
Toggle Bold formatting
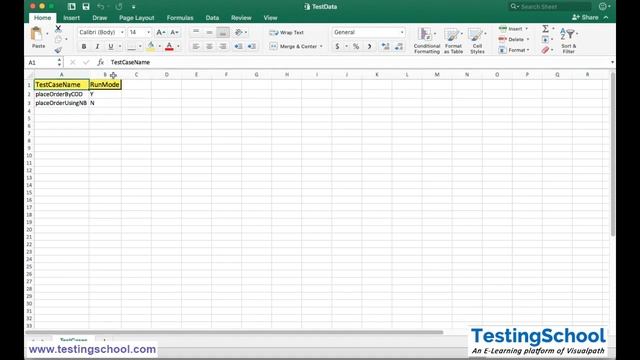(x=84, y=47)
